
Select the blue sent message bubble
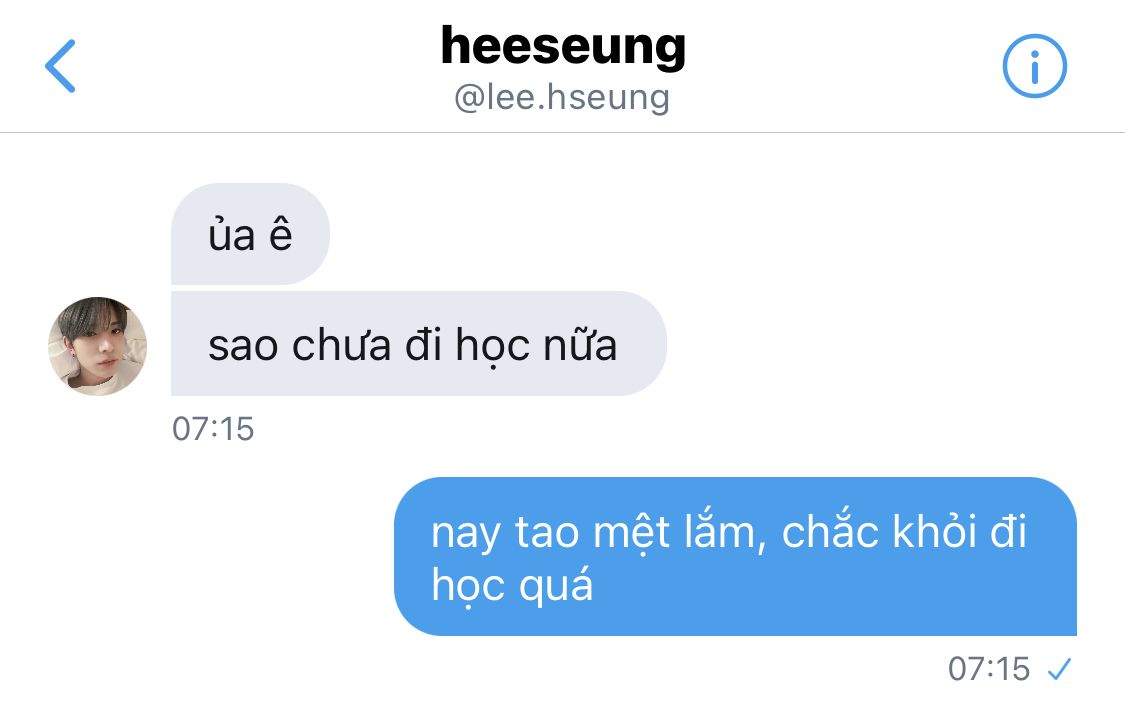point(735,557)
